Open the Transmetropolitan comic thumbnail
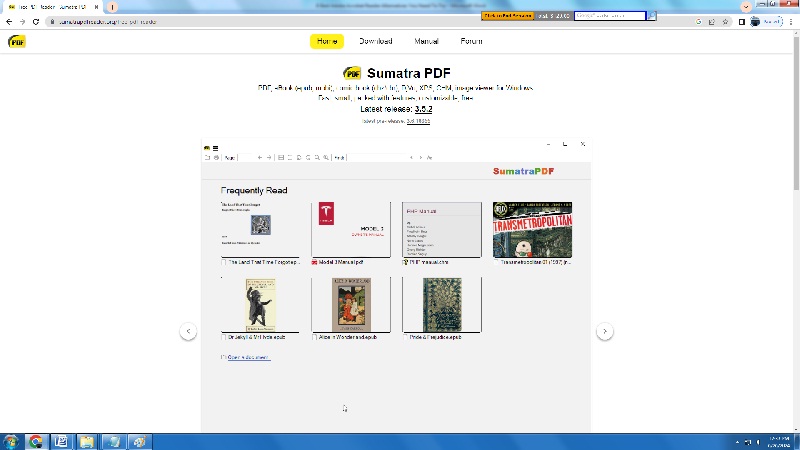Image resolution: width=800 pixels, height=450 pixels. (x=532, y=230)
